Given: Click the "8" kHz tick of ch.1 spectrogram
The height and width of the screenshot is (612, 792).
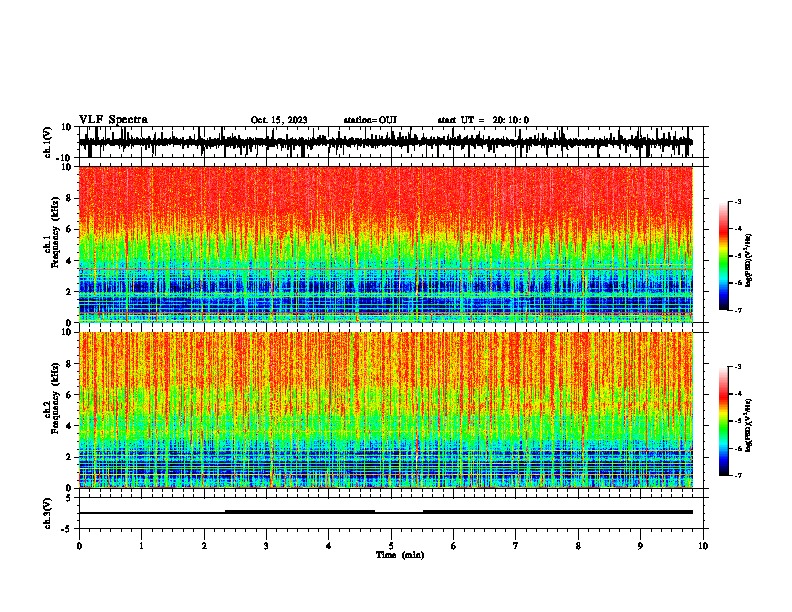Looking at the screenshot, I should [x=69, y=198].
